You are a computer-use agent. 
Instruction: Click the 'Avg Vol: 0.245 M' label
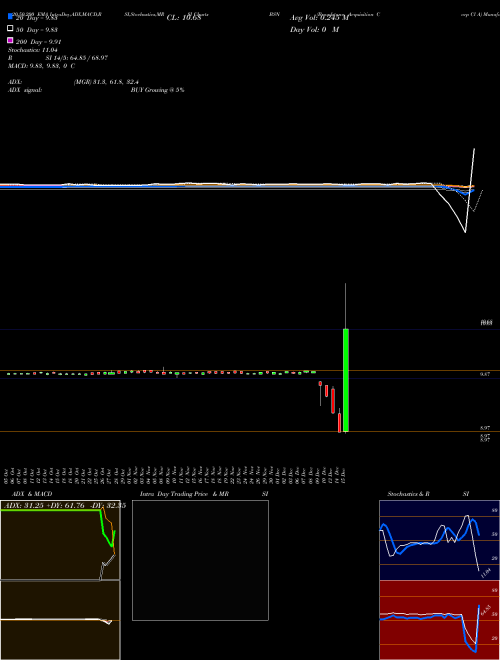tap(319, 18)
